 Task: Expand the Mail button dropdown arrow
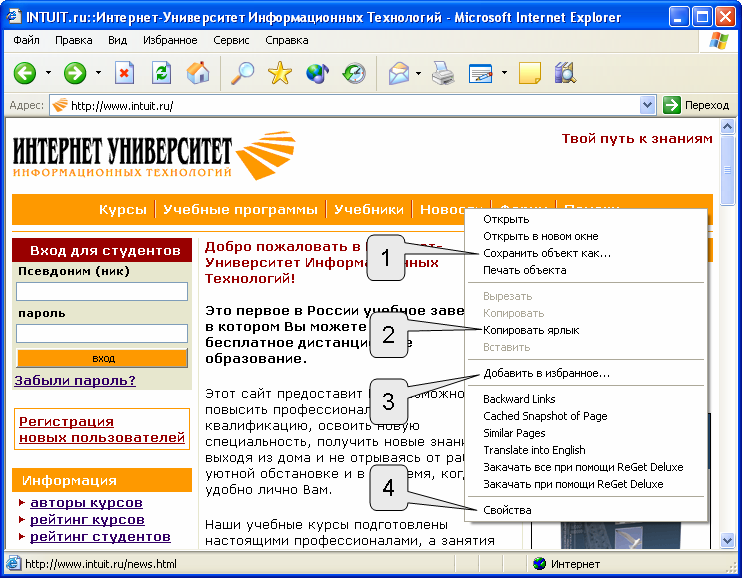(x=418, y=73)
